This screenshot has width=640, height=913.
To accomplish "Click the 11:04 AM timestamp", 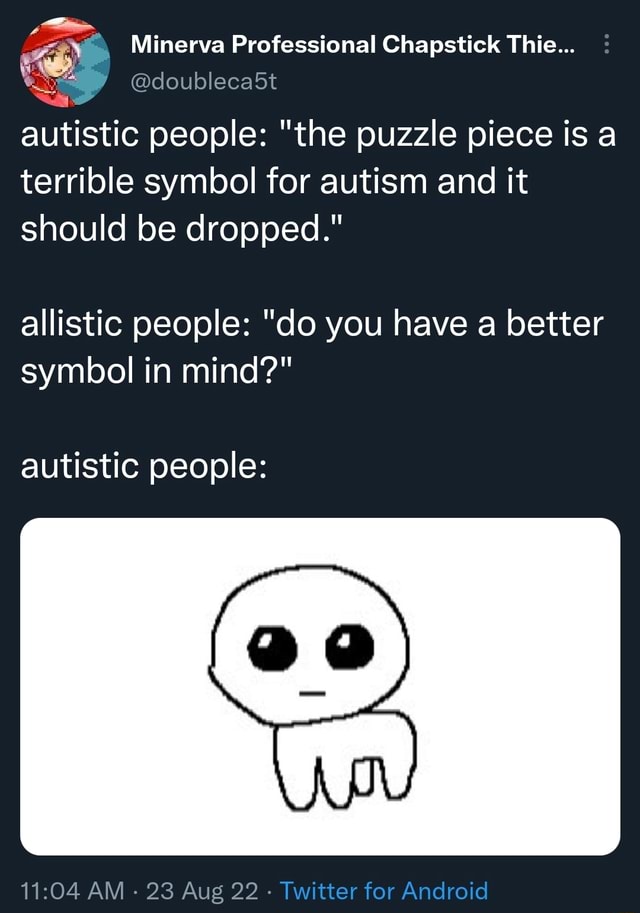I will (73, 890).
